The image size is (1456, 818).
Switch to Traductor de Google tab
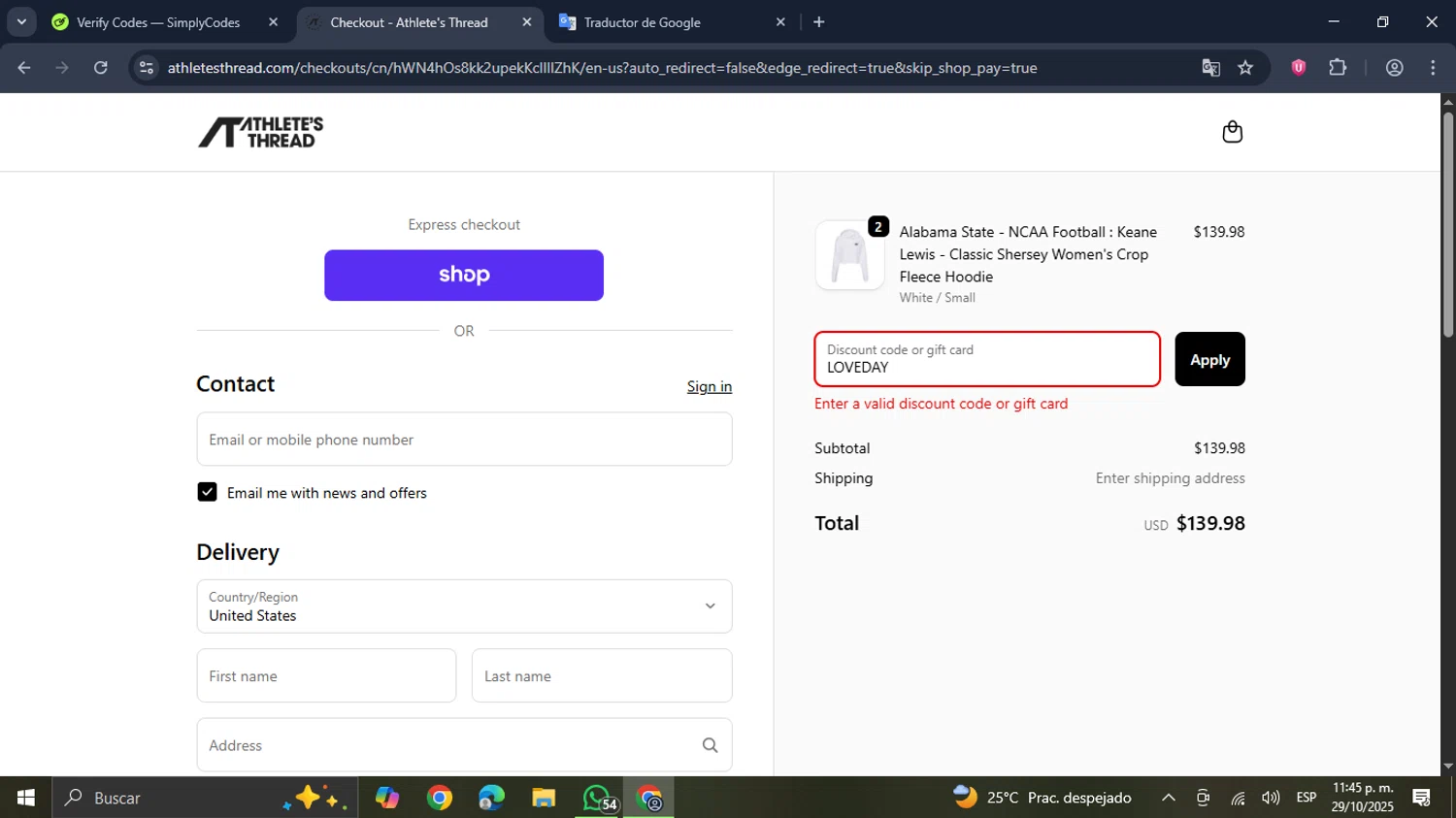coord(642,22)
